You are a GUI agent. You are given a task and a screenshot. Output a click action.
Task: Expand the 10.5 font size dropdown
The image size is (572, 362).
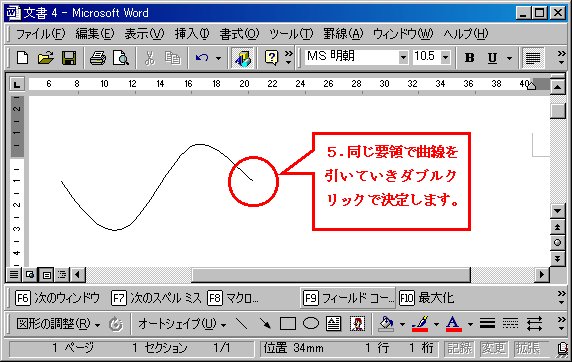coord(445,58)
